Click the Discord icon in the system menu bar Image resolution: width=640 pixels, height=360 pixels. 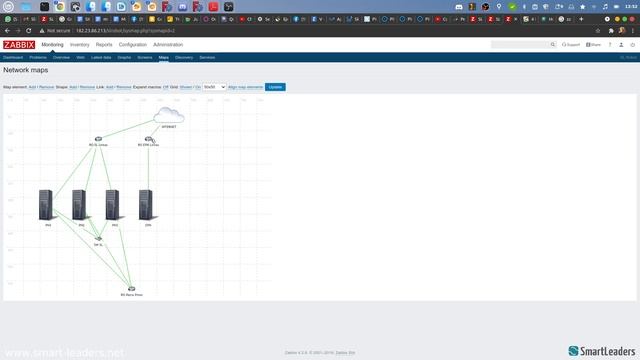459,7
